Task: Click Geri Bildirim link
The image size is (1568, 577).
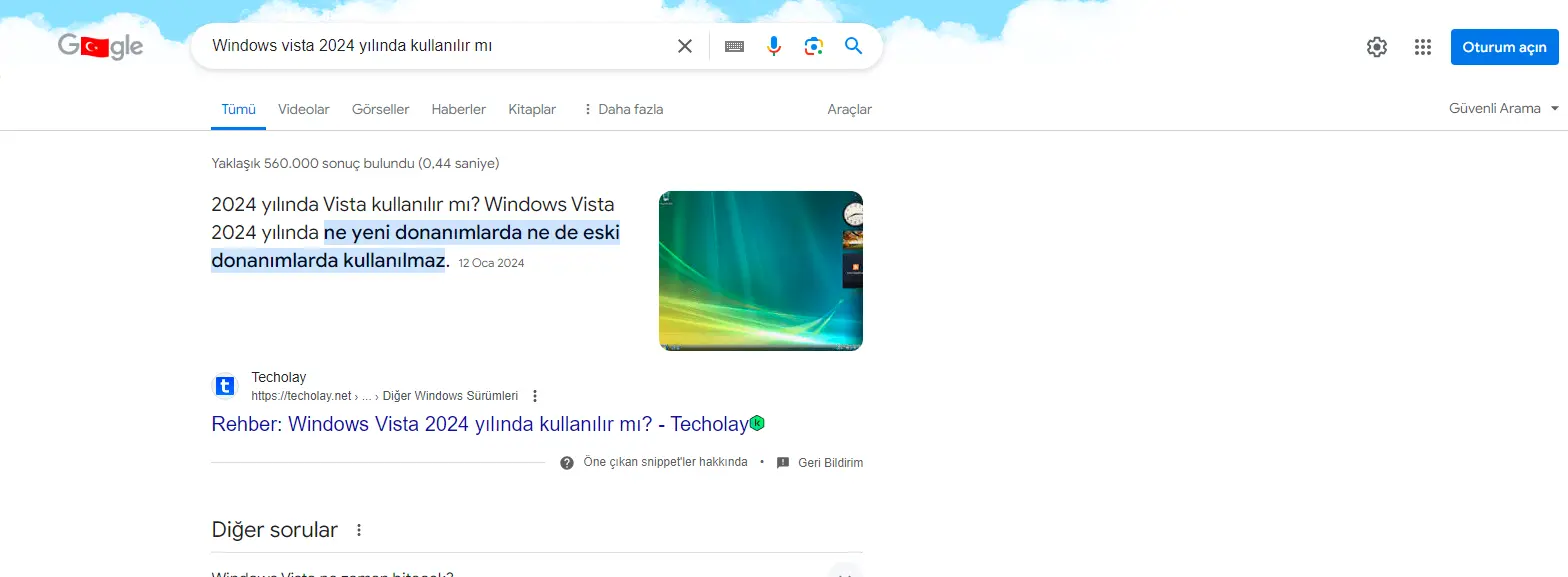Action: [830, 463]
